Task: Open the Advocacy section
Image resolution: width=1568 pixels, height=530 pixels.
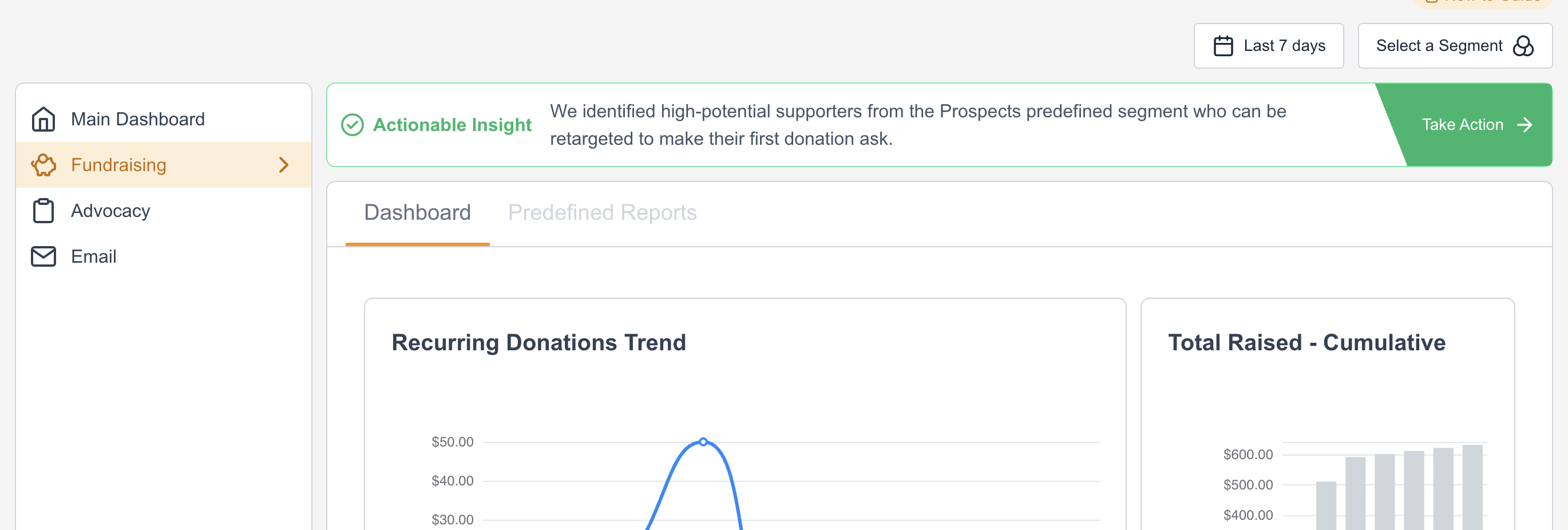Action: [x=111, y=210]
